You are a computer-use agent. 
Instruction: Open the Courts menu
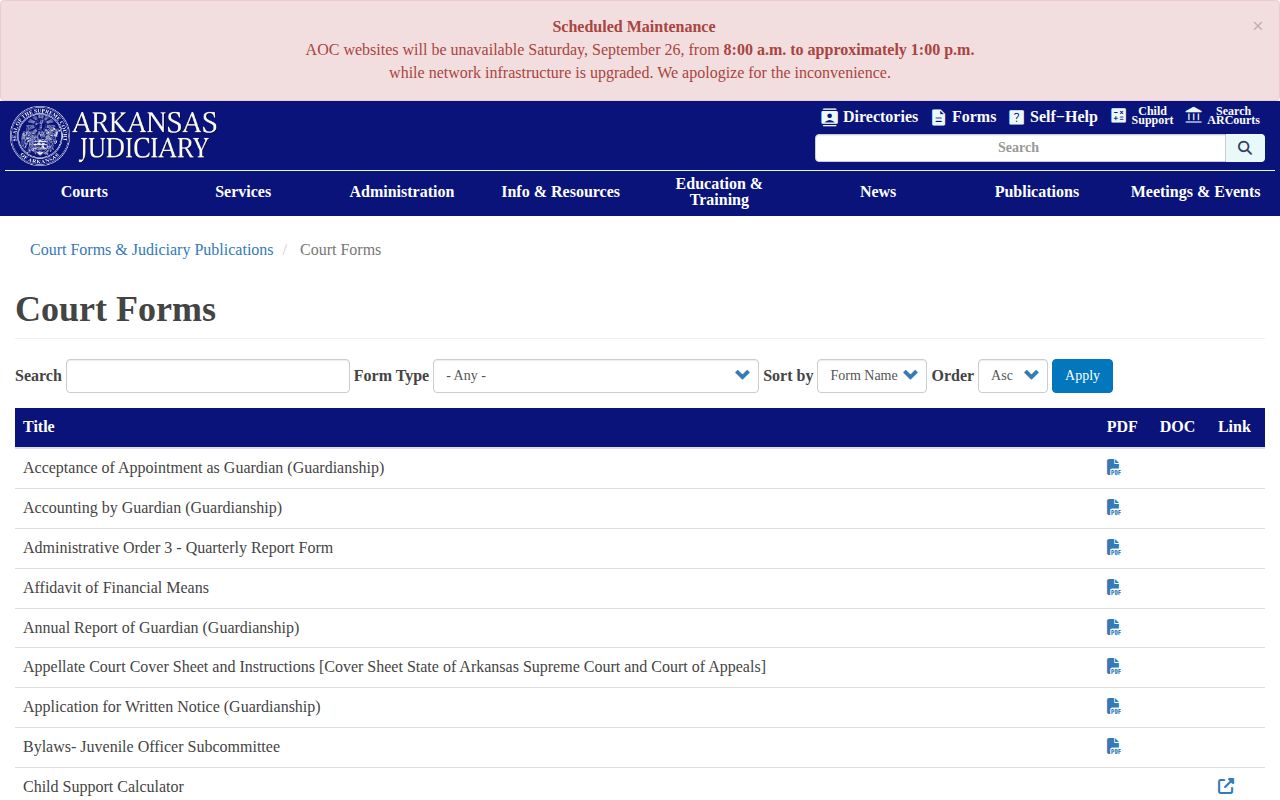[x=84, y=192]
